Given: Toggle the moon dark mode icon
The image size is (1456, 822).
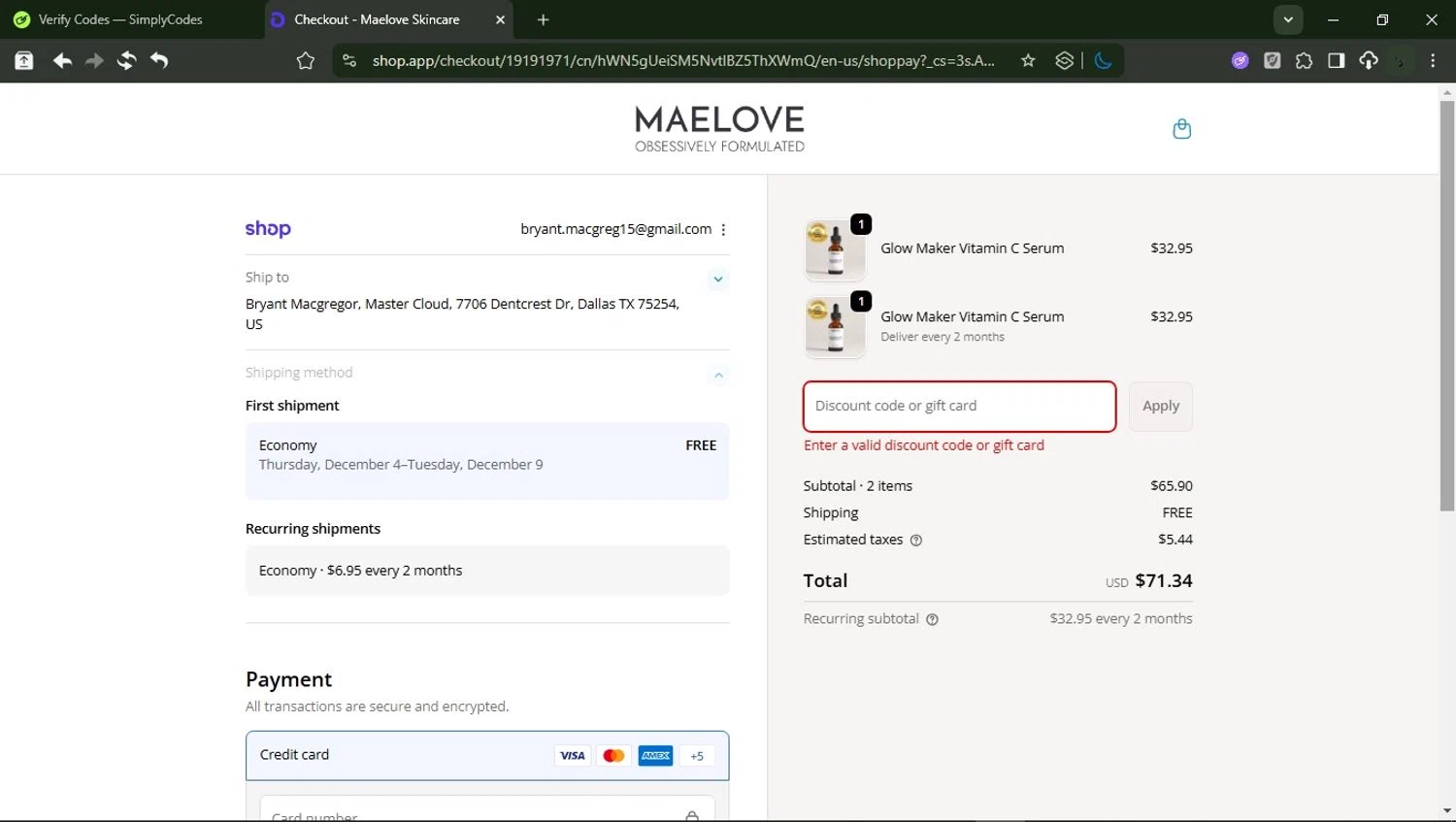Looking at the screenshot, I should [1103, 61].
